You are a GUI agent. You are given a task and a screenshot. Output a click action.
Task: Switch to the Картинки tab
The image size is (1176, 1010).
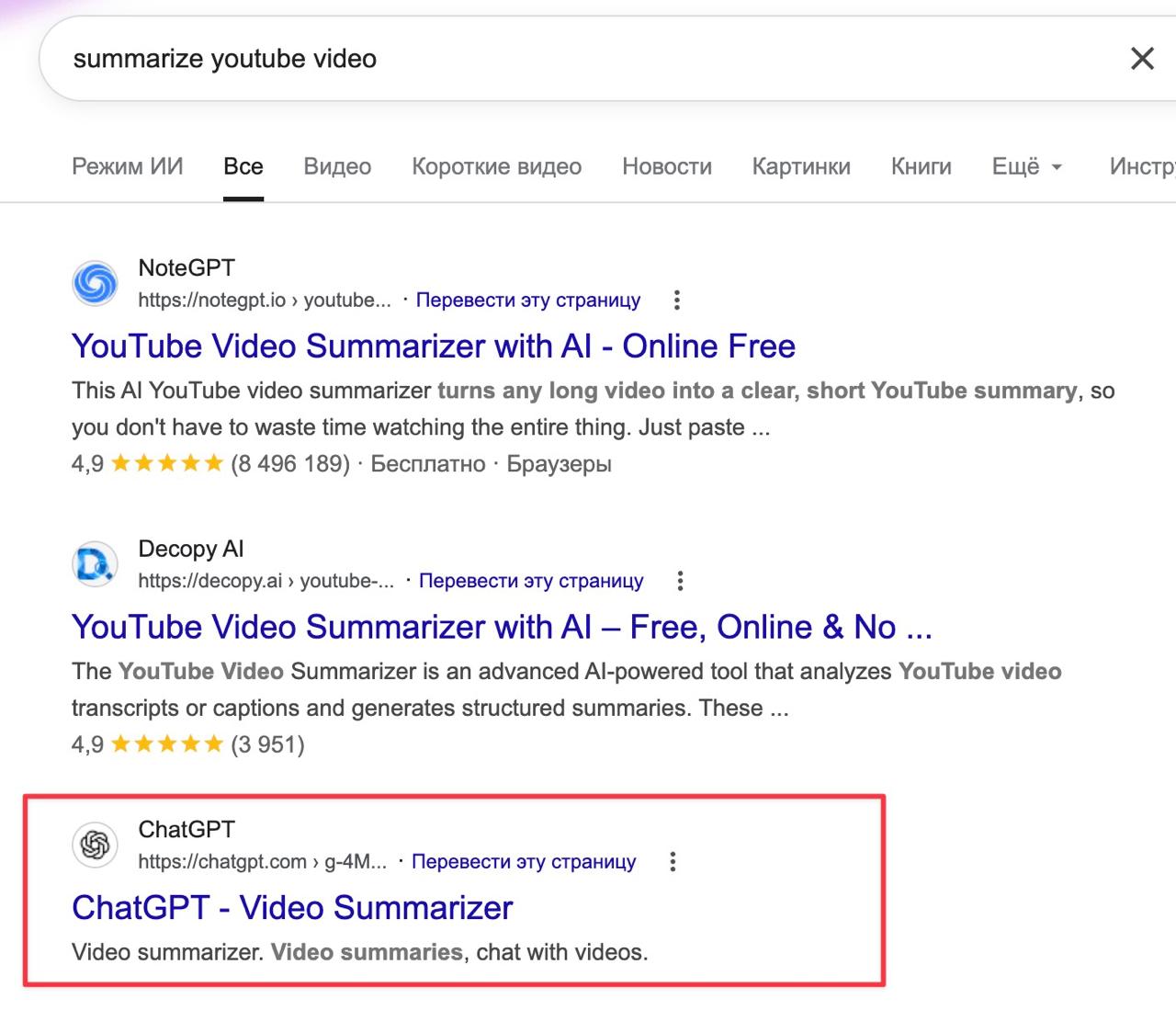click(x=801, y=166)
